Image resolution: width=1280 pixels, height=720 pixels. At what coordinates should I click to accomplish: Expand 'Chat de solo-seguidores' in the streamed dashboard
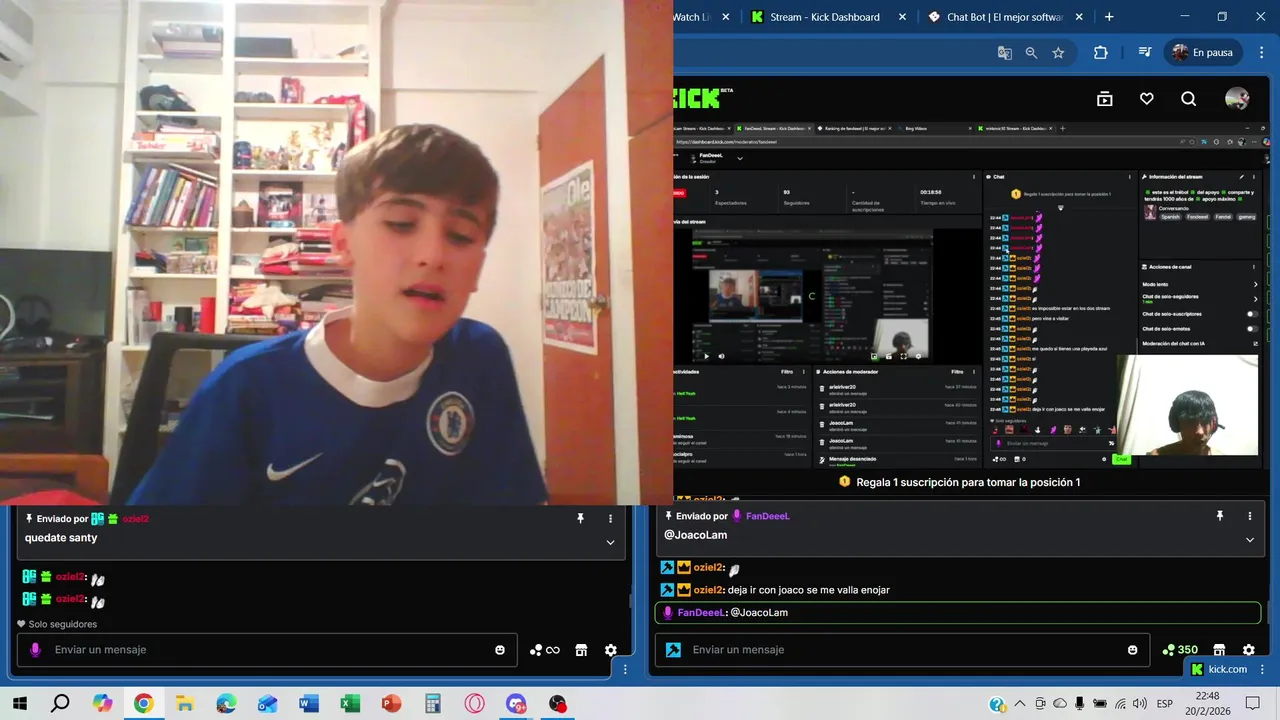click(x=1255, y=298)
